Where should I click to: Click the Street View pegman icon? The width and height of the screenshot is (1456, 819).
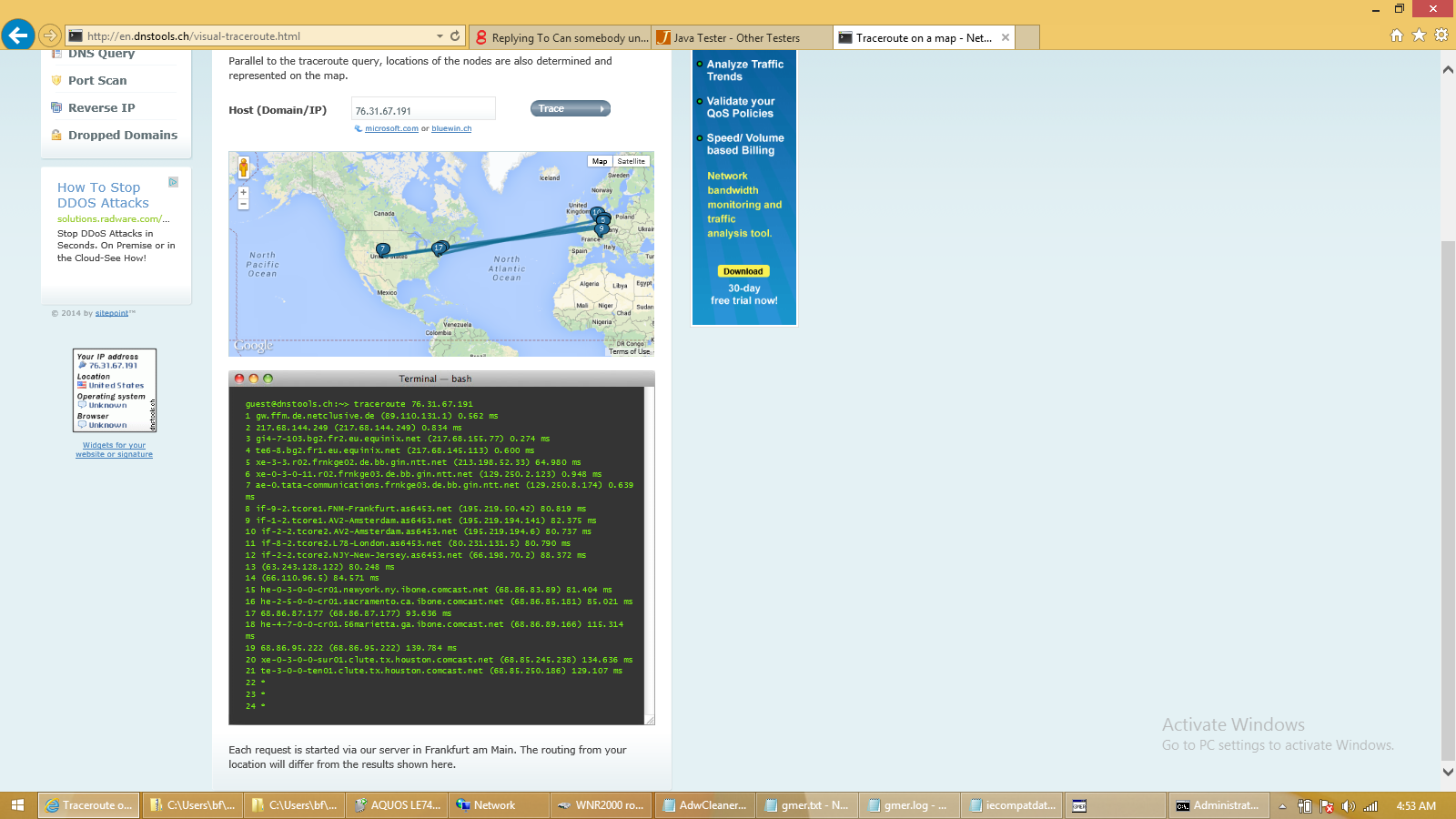(243, 167)
